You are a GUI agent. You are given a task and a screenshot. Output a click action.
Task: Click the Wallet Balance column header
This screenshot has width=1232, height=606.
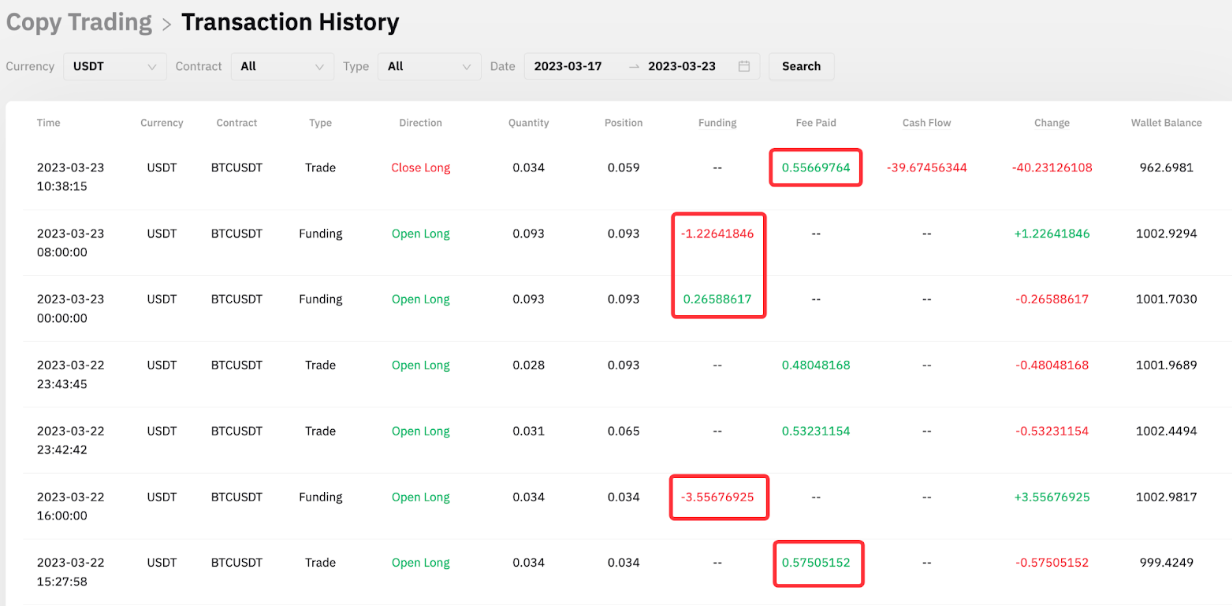pos(1166,123)
